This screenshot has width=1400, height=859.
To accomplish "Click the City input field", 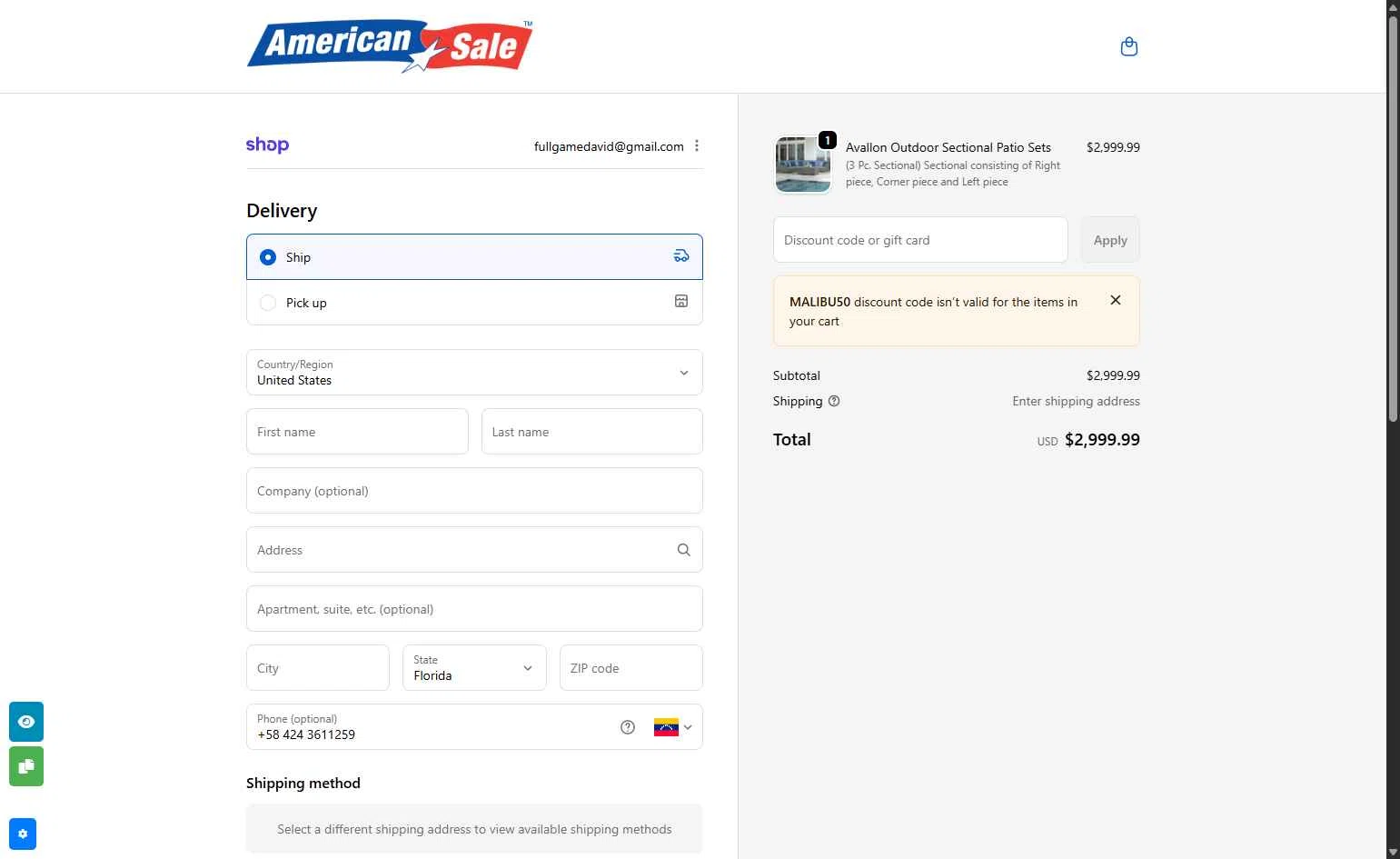I will click(318, 668).
